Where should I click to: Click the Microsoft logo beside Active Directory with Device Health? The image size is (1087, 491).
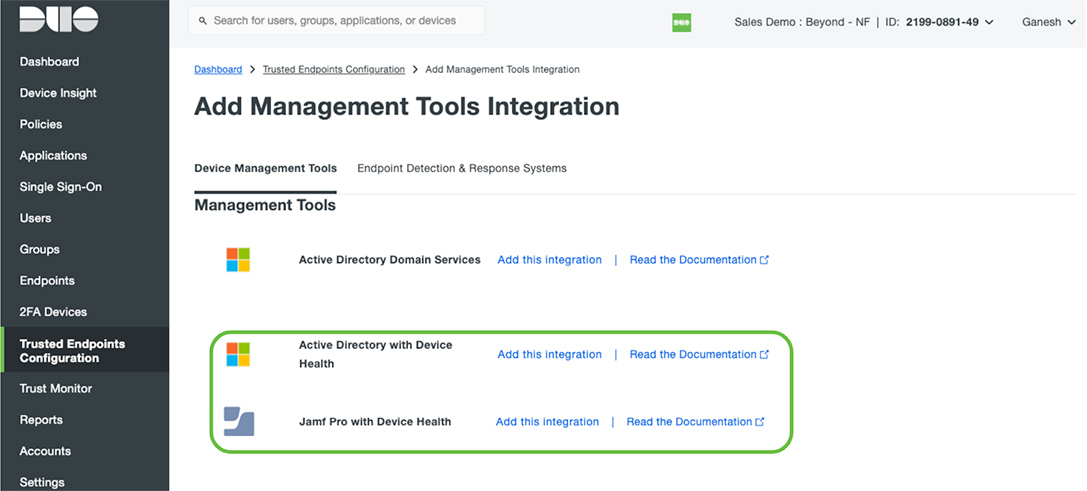[238, 354]
